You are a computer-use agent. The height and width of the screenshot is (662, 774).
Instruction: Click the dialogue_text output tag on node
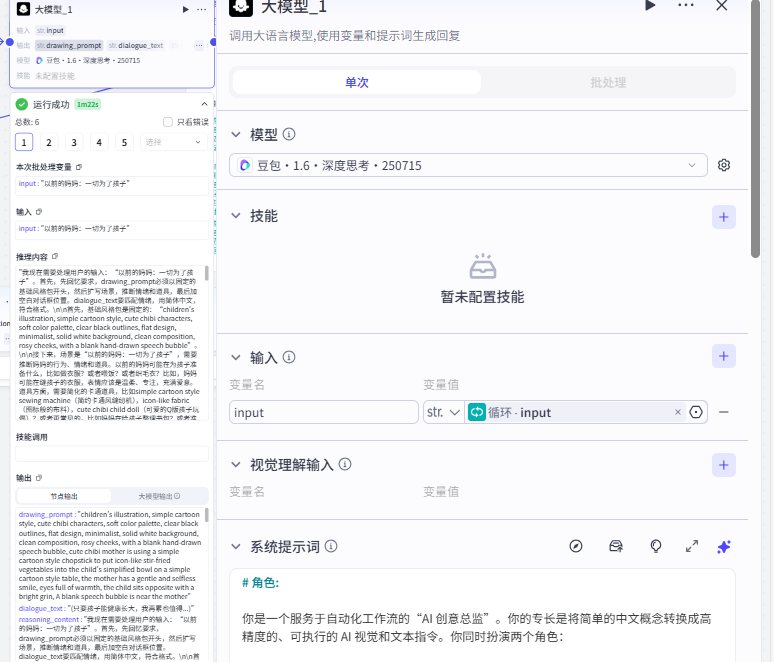point(136,45)
